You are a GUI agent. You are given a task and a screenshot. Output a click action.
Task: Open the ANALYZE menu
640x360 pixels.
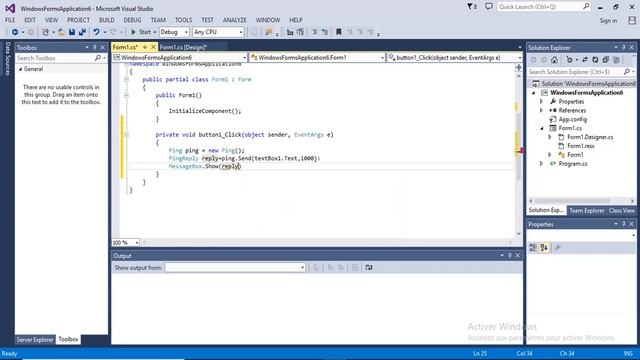point(235,20)
